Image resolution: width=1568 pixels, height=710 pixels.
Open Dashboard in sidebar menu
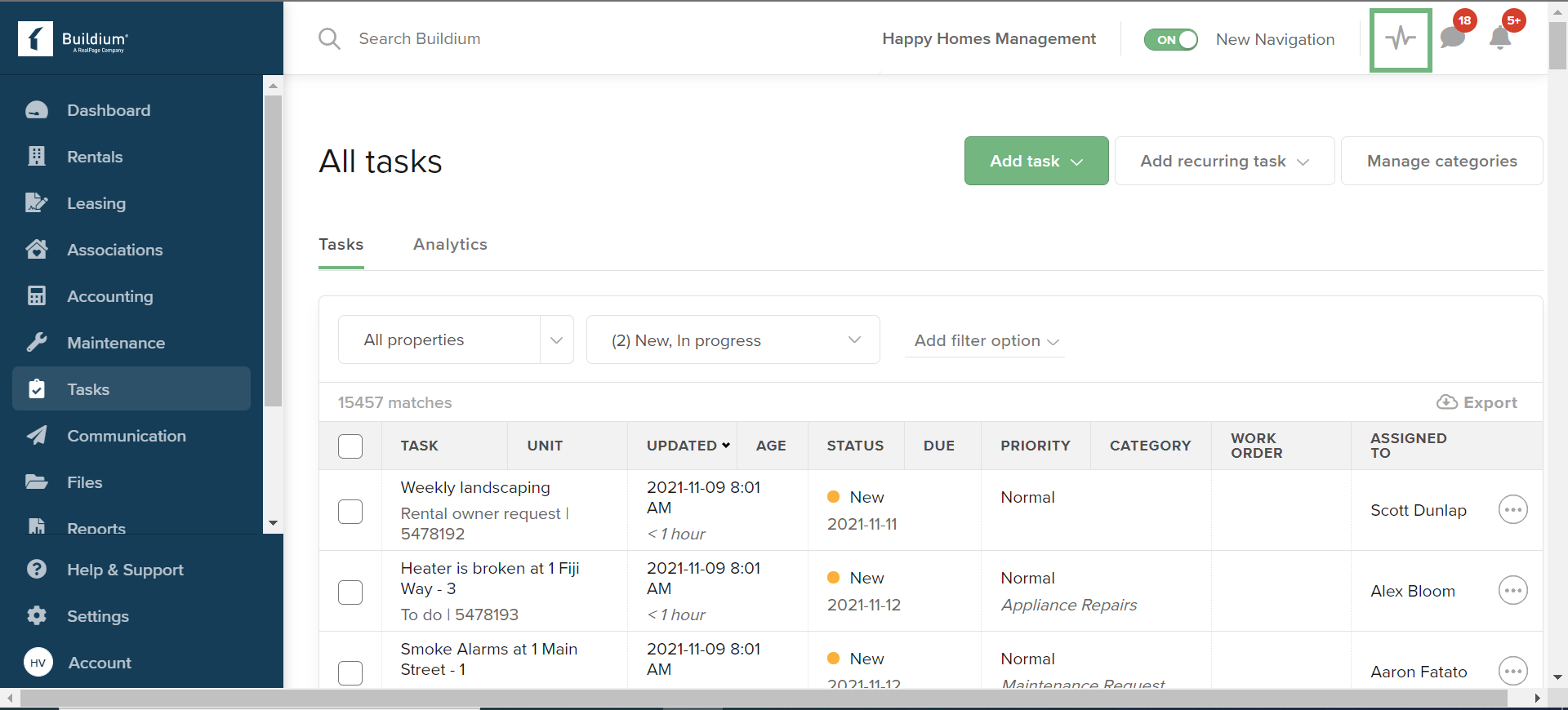coord(131,110)
